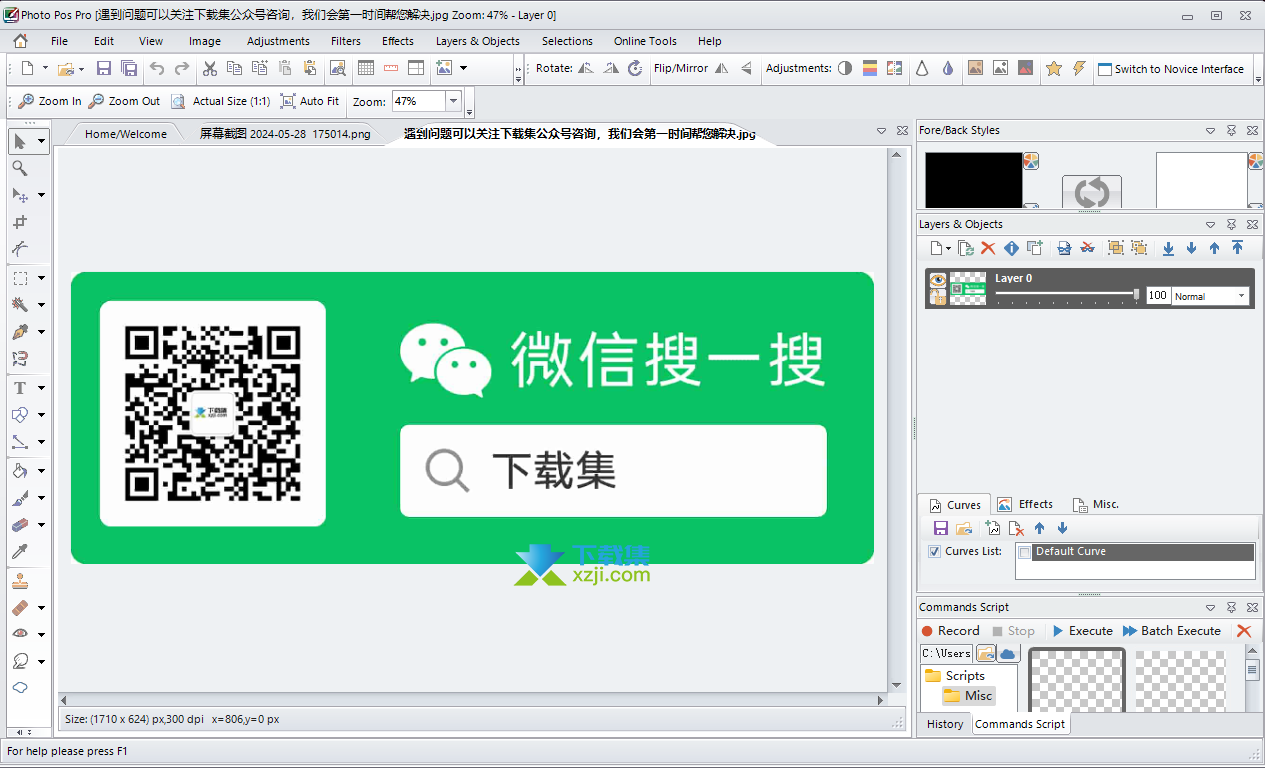Click the Undo arrow
Screen dimensions: 1265x768
pos(157,68)
